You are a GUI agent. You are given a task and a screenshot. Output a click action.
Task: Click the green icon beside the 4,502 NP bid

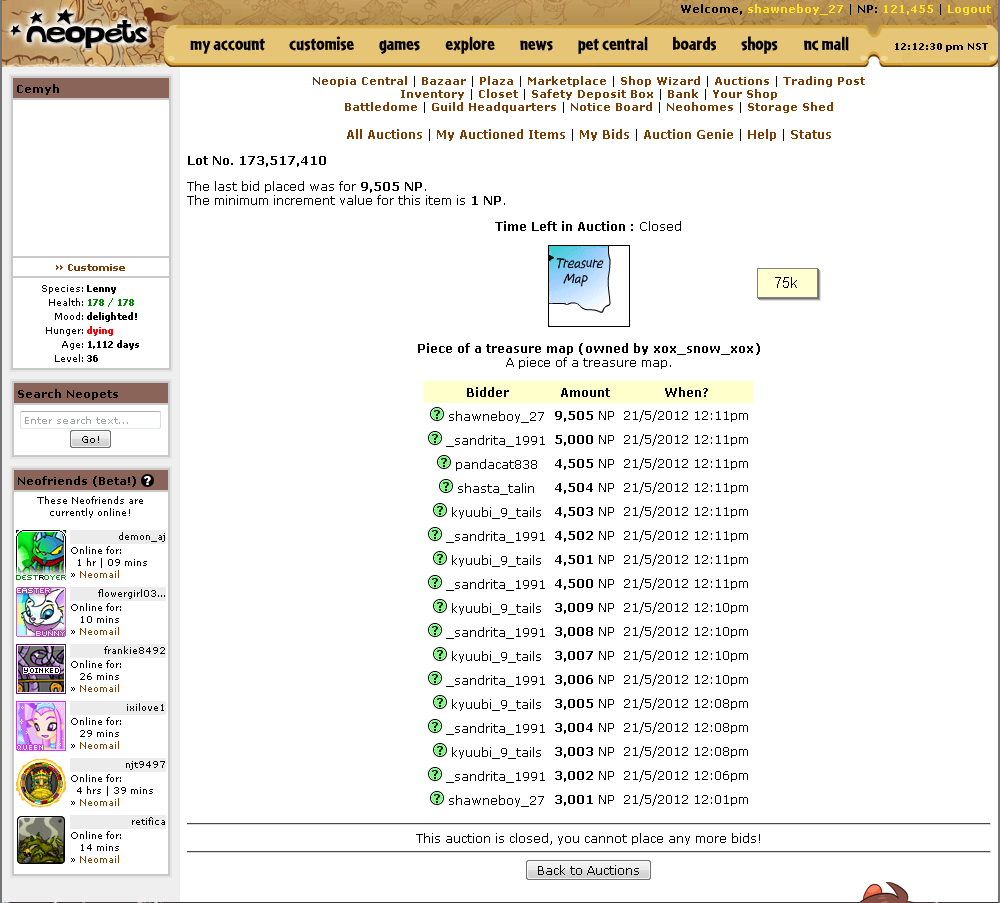pyautogui.click(x=435, y=534)
